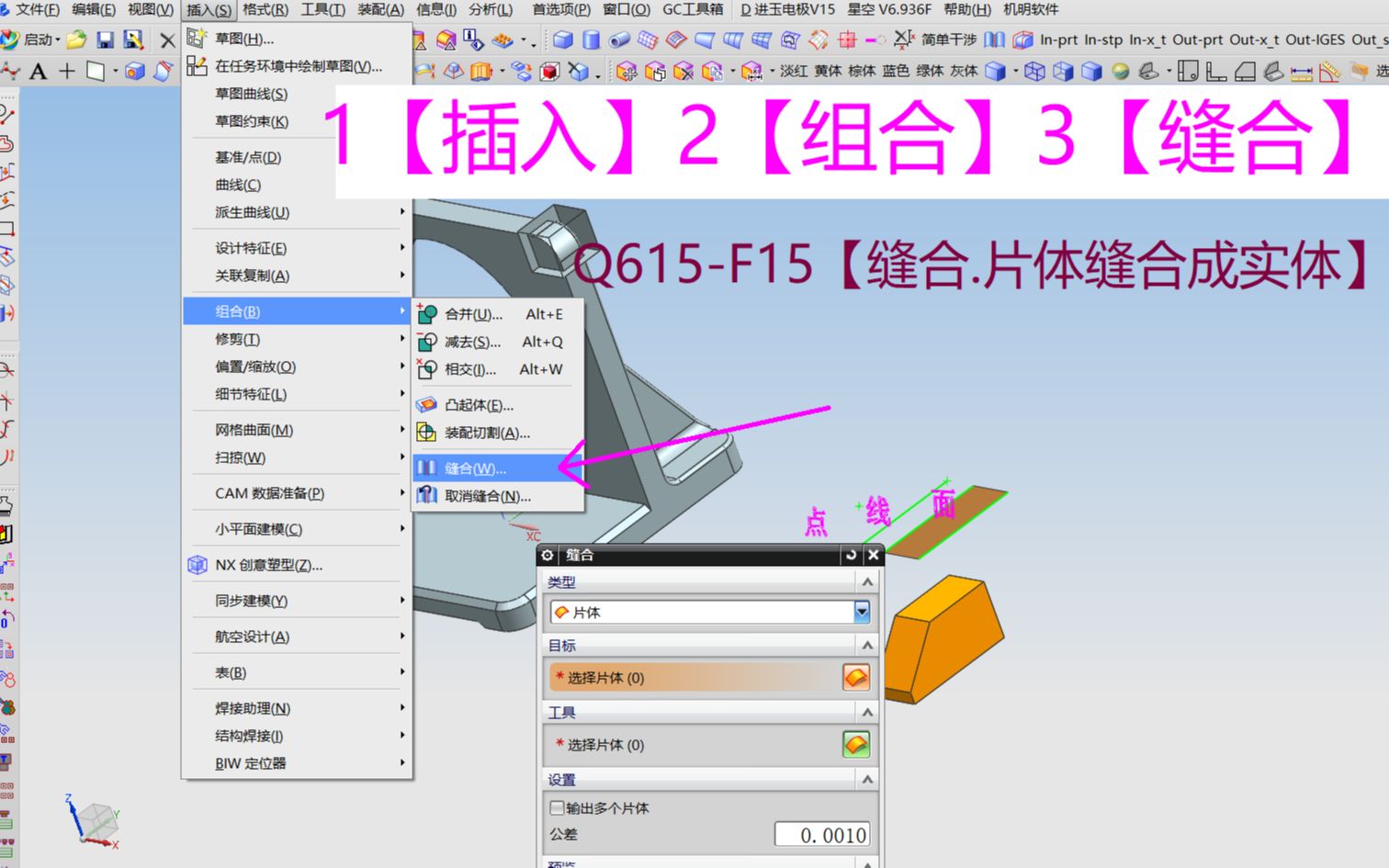Click orange sheet selection icon under 目标

click(856, 678)
